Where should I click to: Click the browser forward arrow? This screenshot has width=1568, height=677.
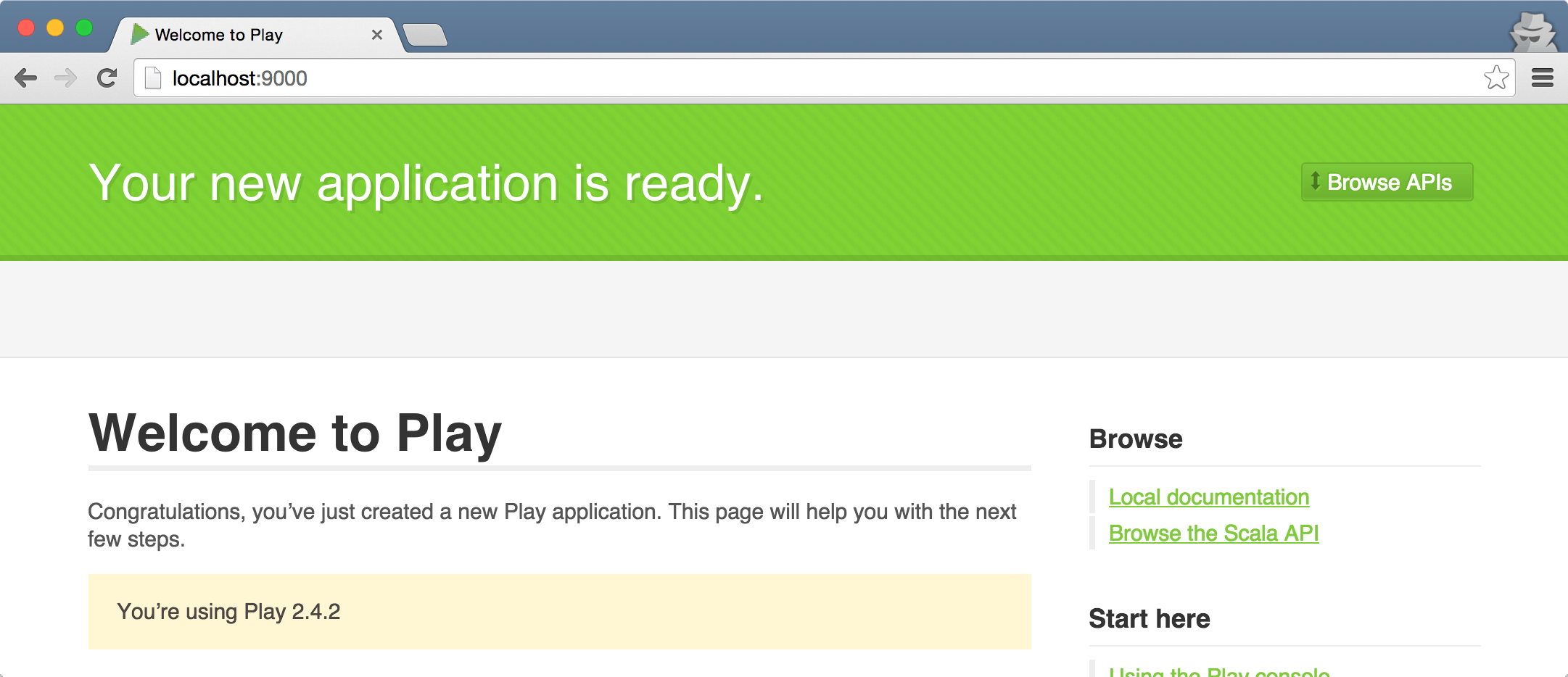pyautogui.click(x=65, y=78)
